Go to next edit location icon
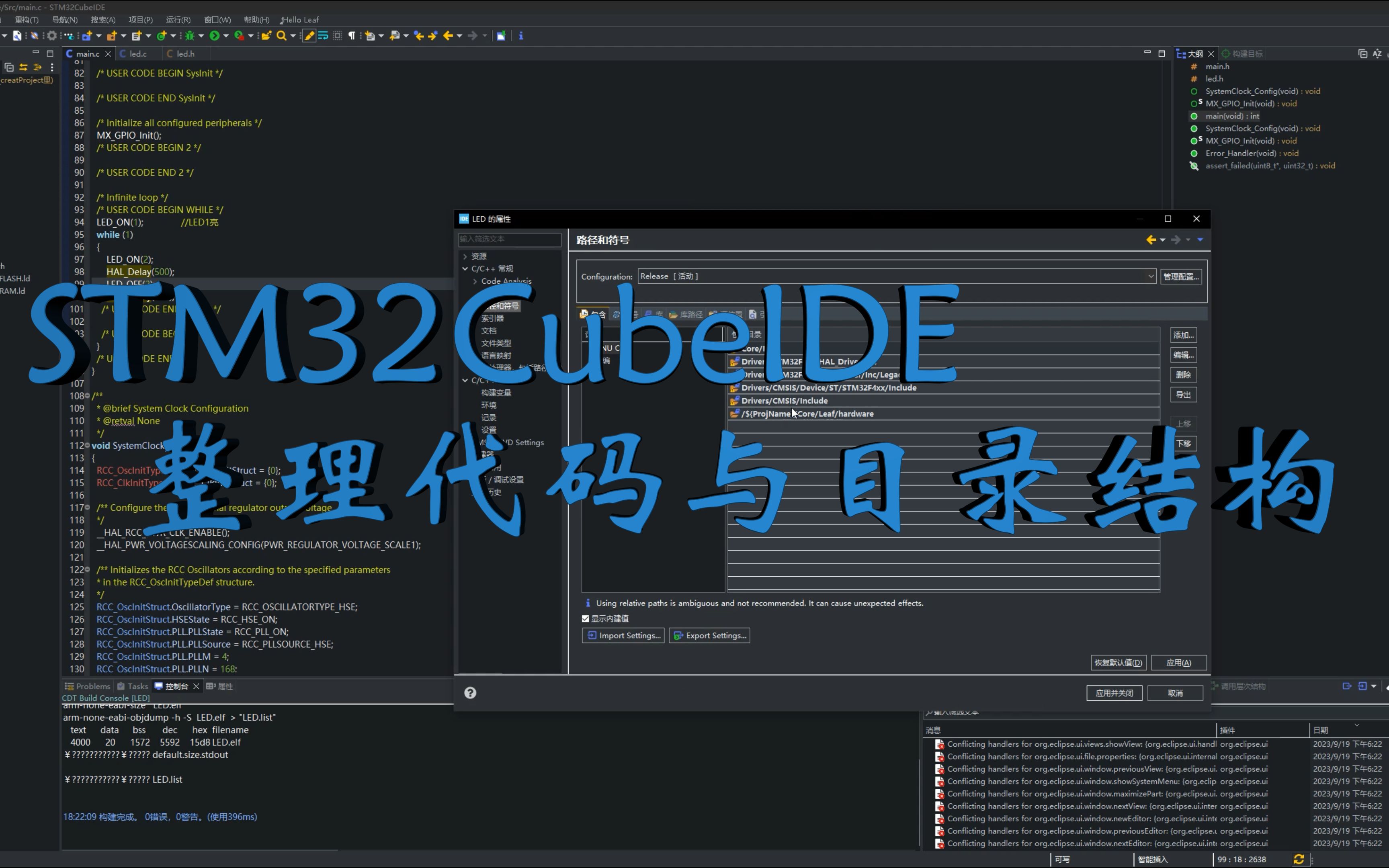Screen dimensions: 1389x868 click(x=433, y=36)
